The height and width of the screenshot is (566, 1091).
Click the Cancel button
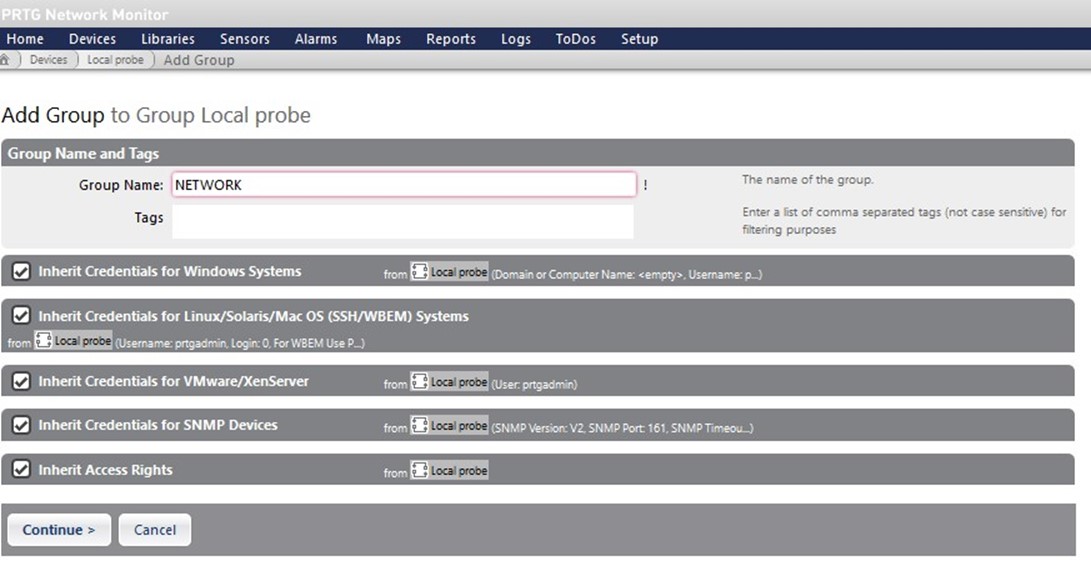click(154, 530)
